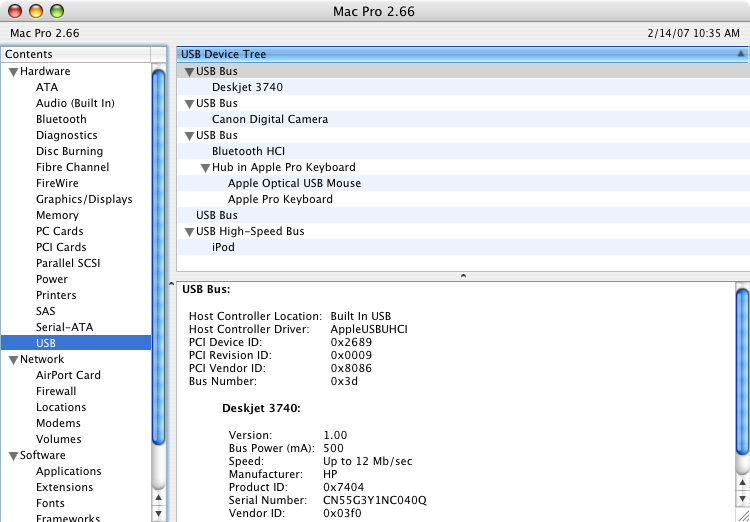Screen dimensions: 750x522
Task: Click the 2/14/07 10:35 AM timestamp
Action: click(694, 33)
